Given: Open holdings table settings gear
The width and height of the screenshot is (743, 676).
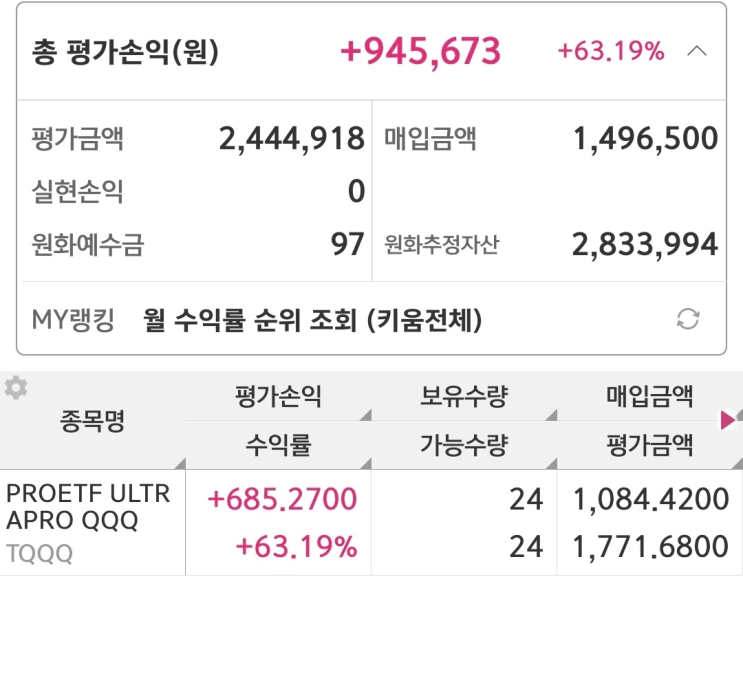Looking at the screenshot, I should 15,388.
